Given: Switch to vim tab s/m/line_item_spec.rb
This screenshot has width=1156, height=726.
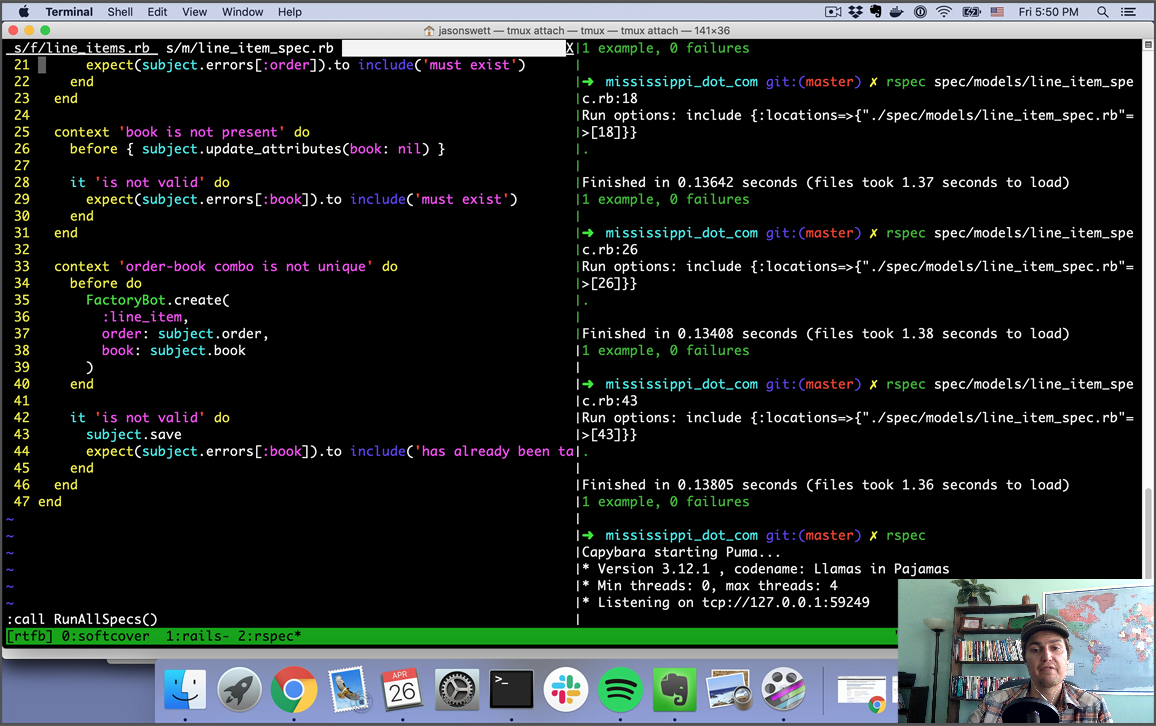Looking at the screenshot, I should (250, 48).
